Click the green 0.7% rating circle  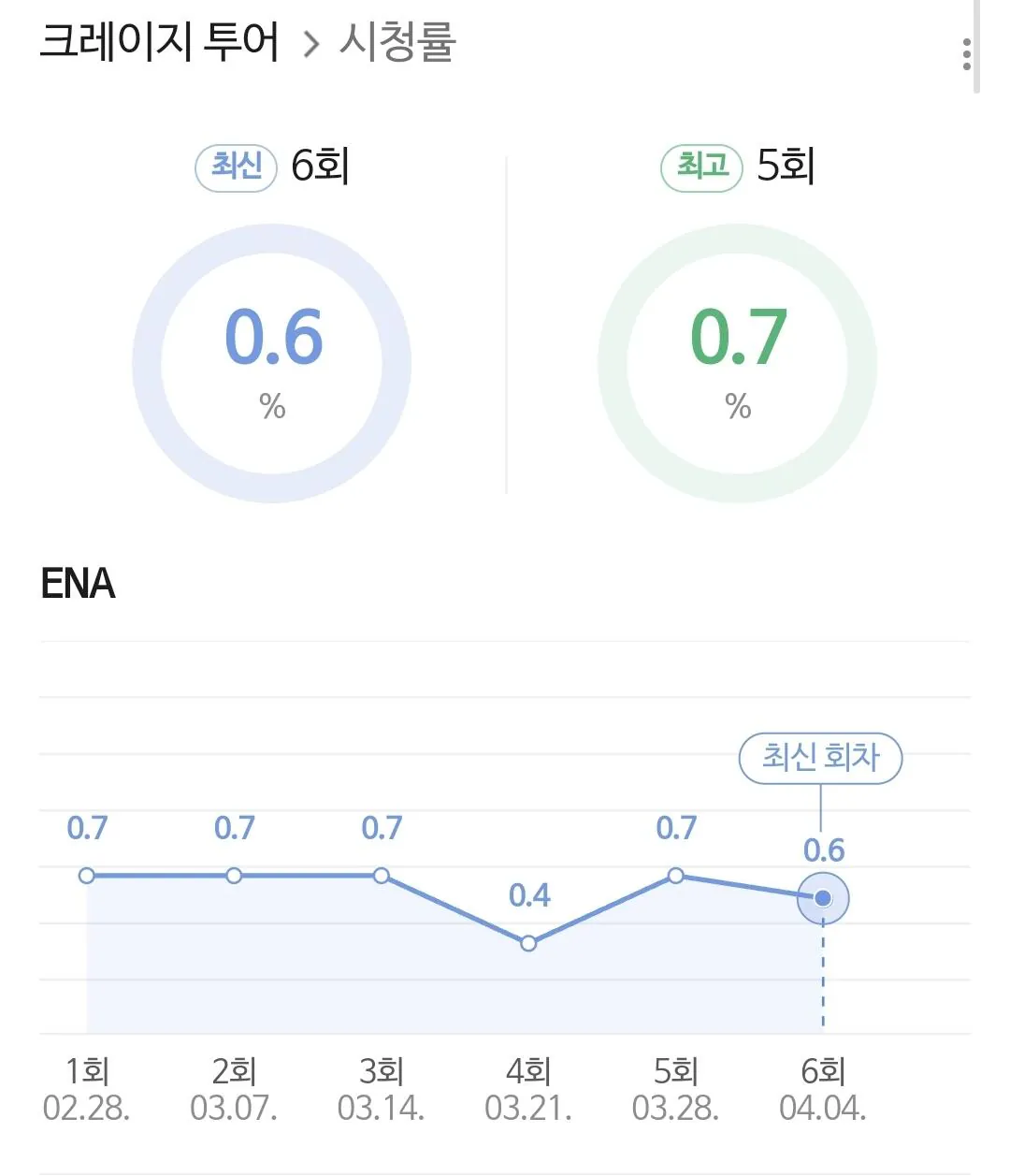pyautogui.click(x=737, y=362)
